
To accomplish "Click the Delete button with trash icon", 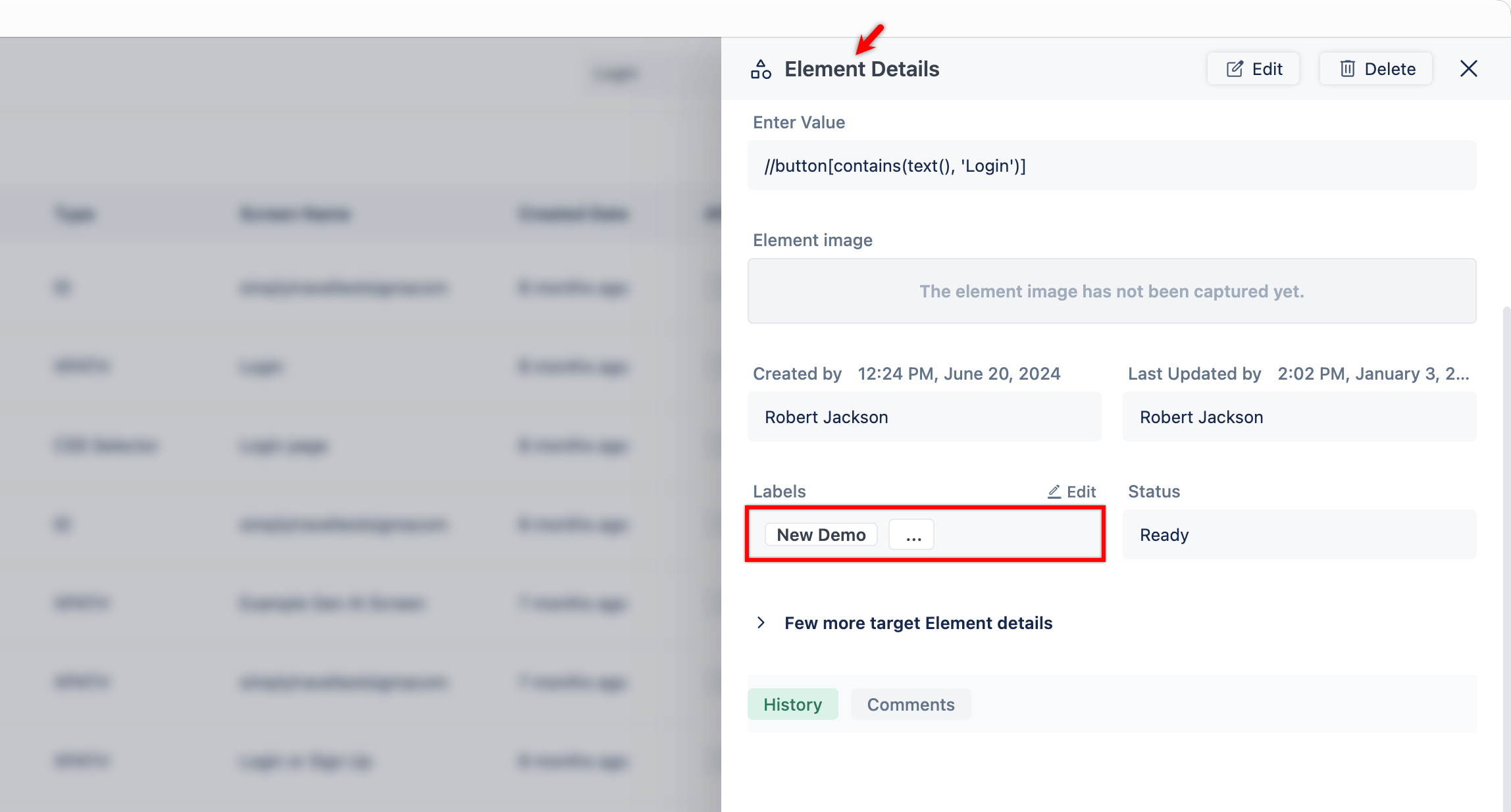I will click(x=1377, y=69).
